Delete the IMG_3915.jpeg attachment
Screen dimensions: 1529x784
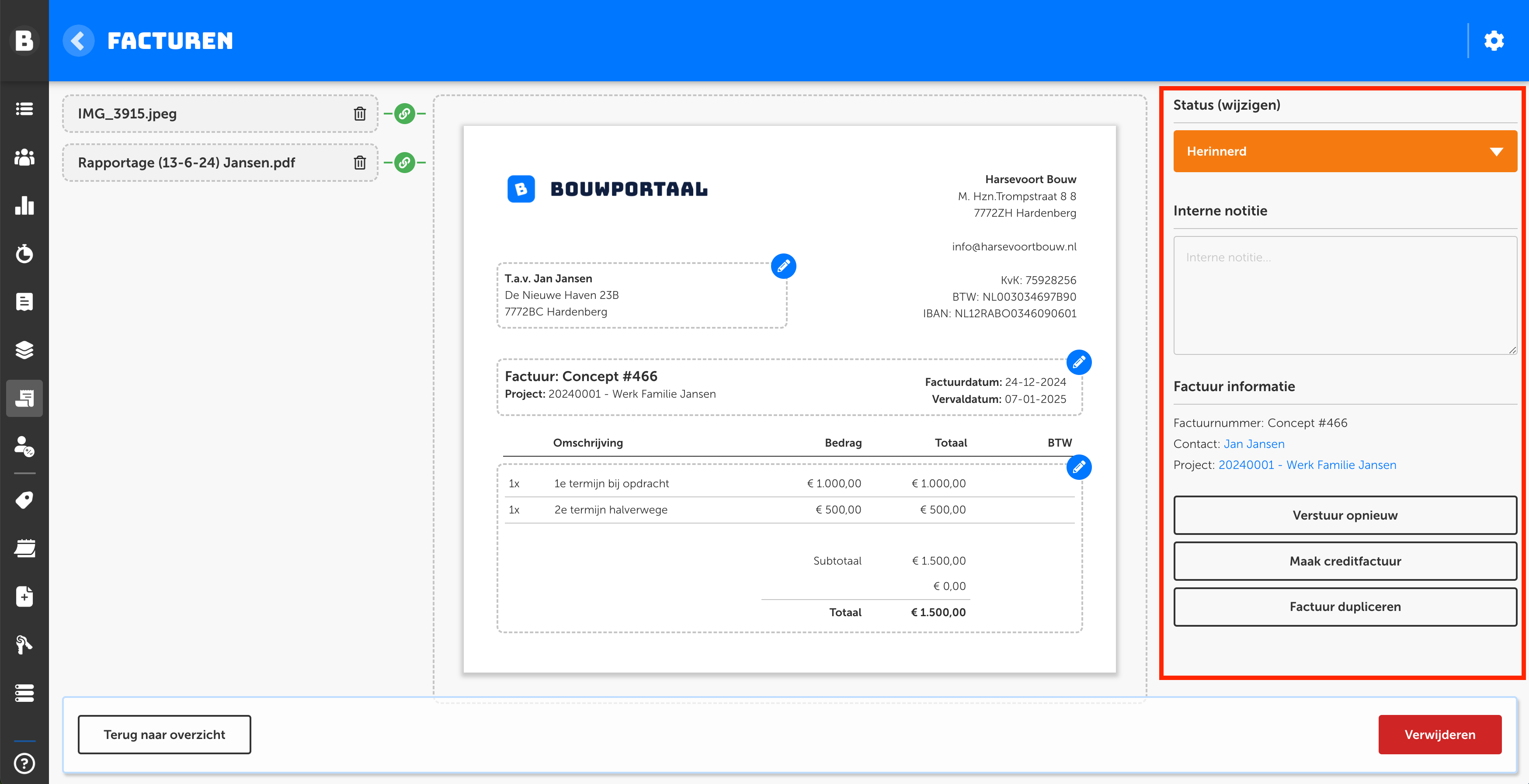pyautogui.click(x=360, y=113)
